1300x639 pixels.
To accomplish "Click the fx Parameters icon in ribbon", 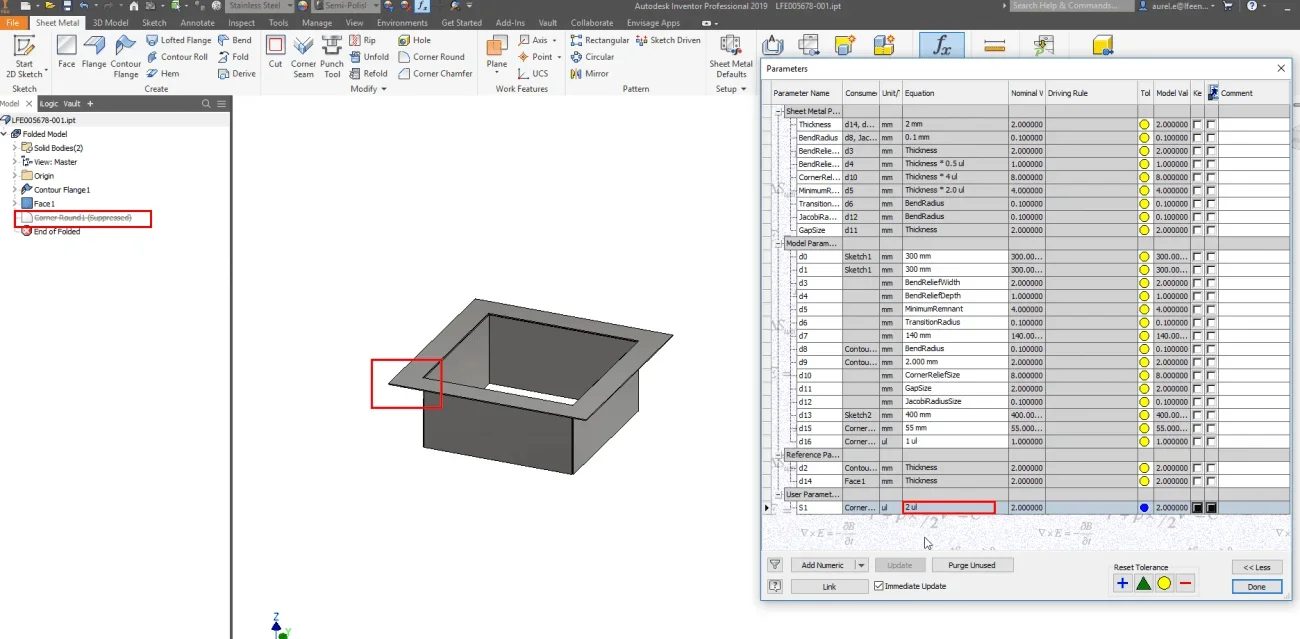I will (942, 46).
